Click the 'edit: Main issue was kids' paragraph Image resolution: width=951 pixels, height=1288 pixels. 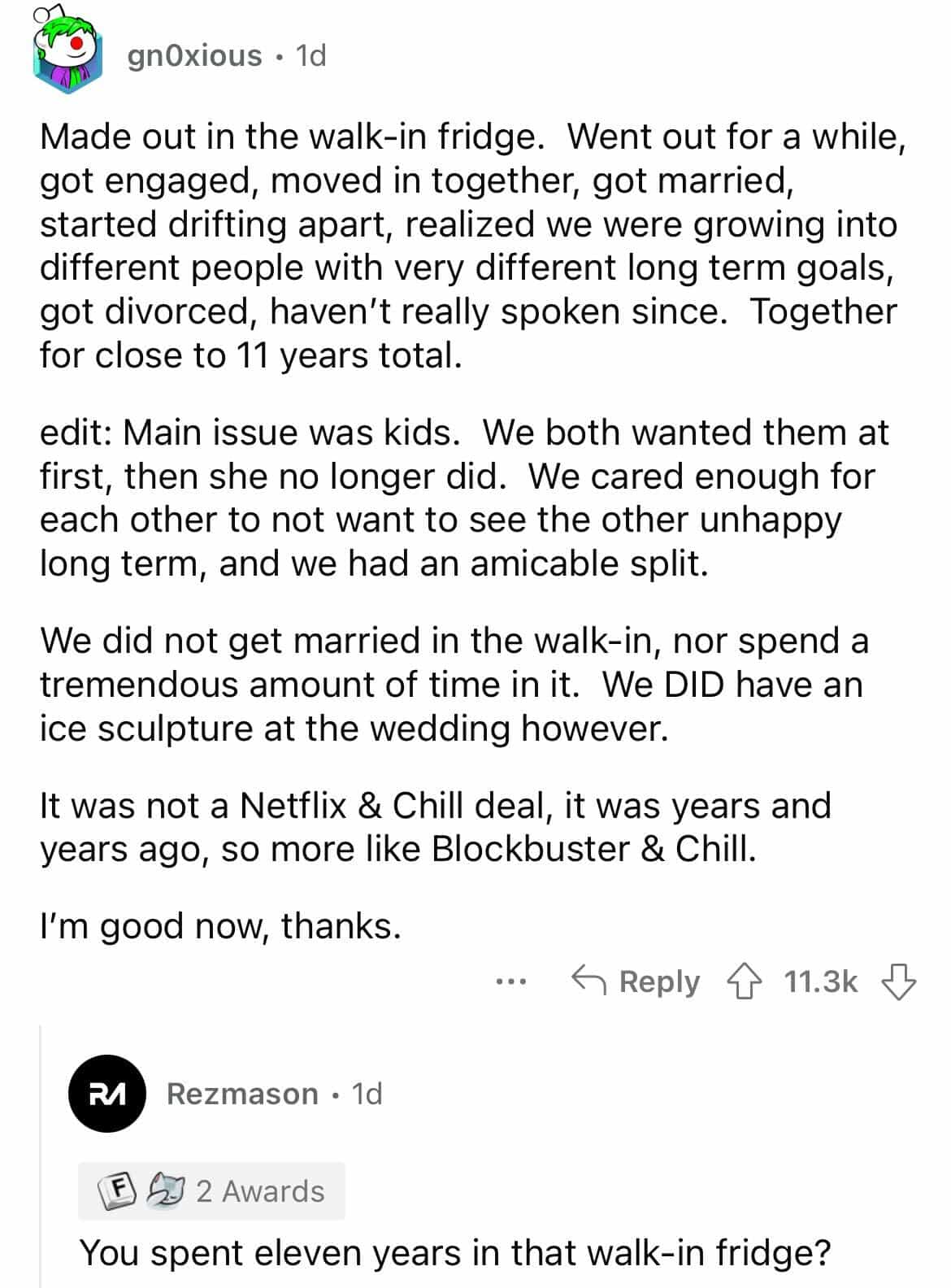point(463,498)
